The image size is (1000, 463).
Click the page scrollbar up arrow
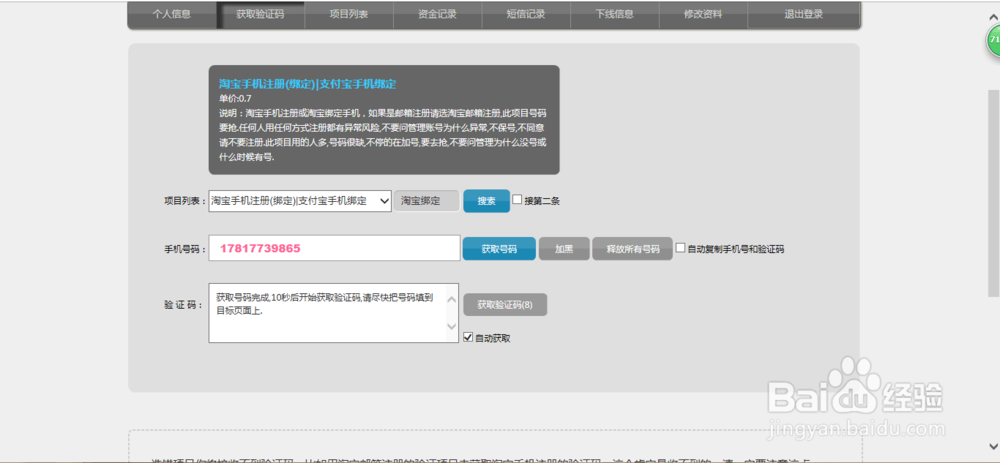[993, 16]
